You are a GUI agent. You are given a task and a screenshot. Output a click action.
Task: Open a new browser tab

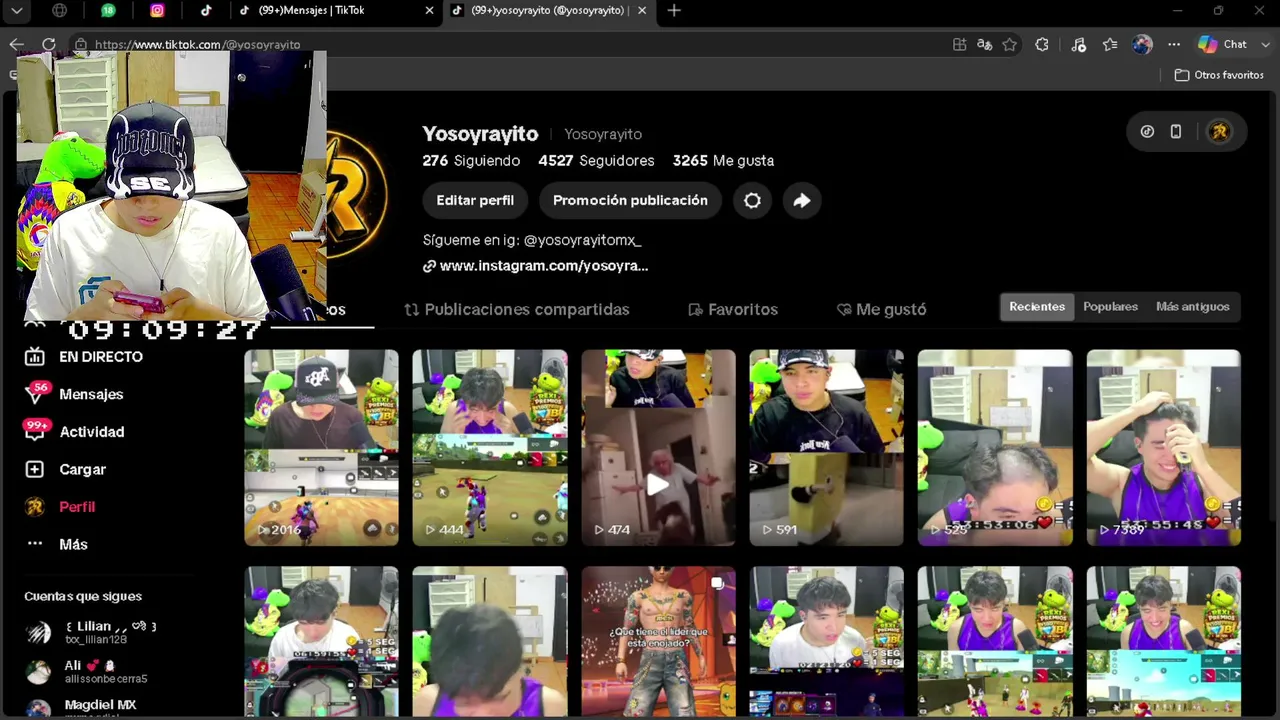tap(674, 11)
